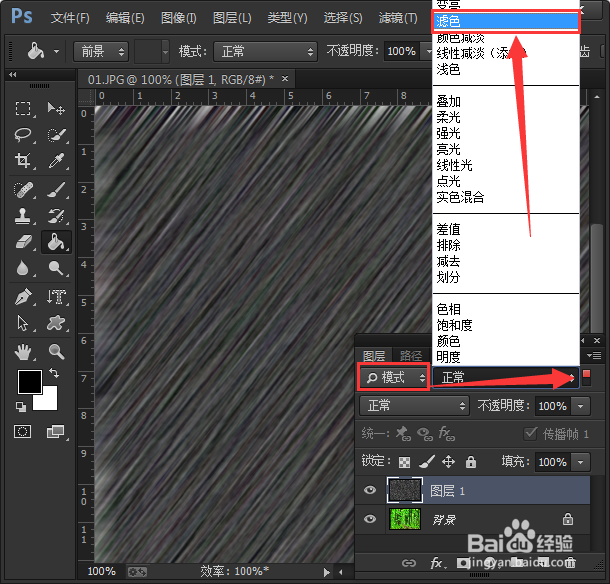Open the 选择(S) menu
This screenshot has height=584, width=610.
pyautogui.click(x=343, y=18)
